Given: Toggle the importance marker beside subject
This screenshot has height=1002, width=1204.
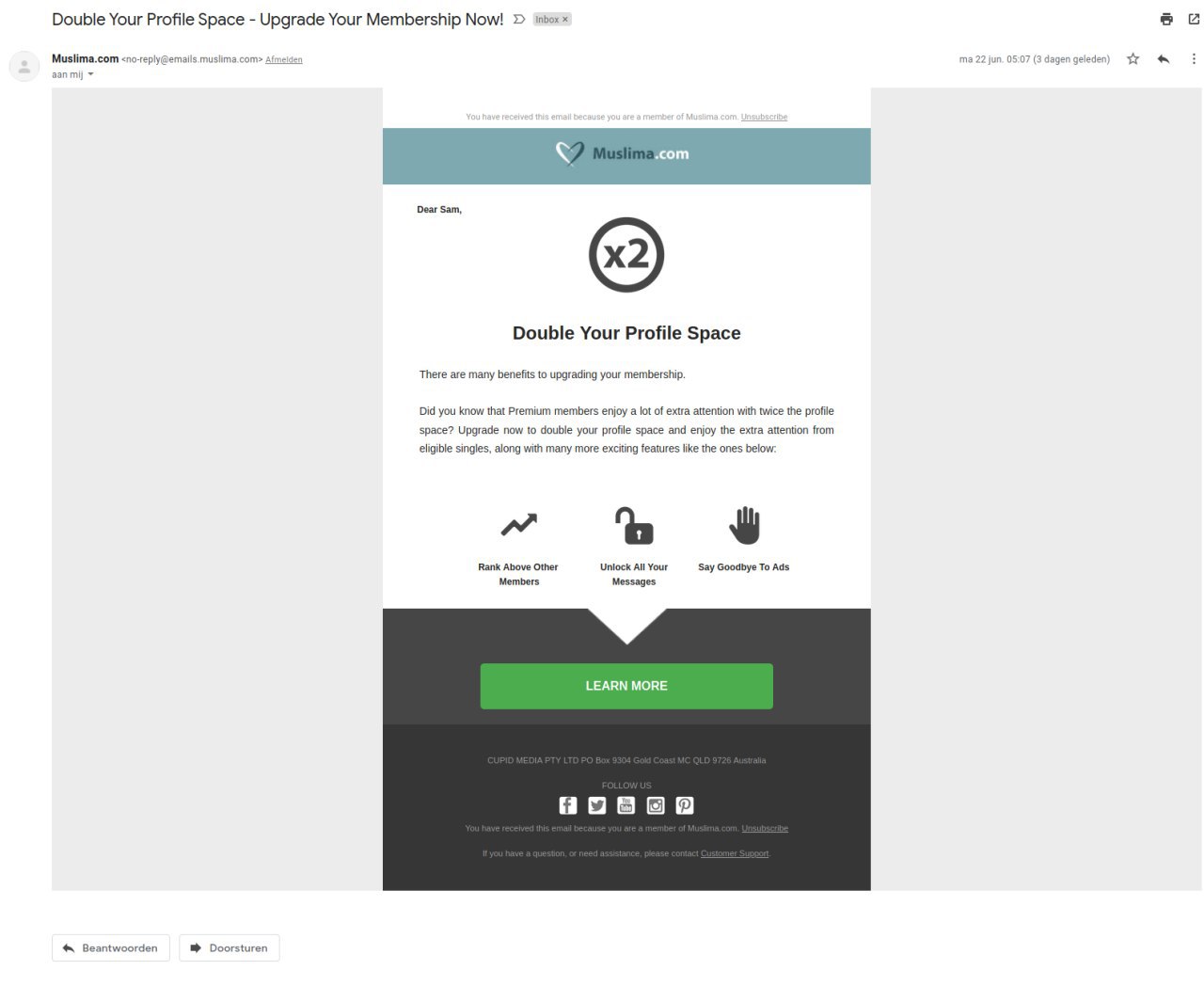Looking at the screenshot, I should (x=519, y=19).
